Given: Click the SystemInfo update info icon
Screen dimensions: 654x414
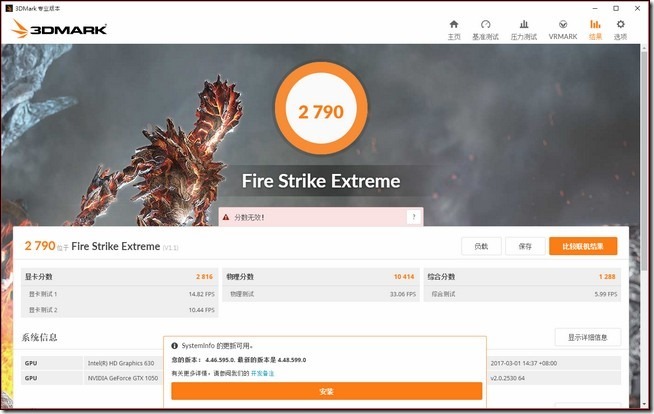Looking at the screenshot, I should (x=174, y=346).
